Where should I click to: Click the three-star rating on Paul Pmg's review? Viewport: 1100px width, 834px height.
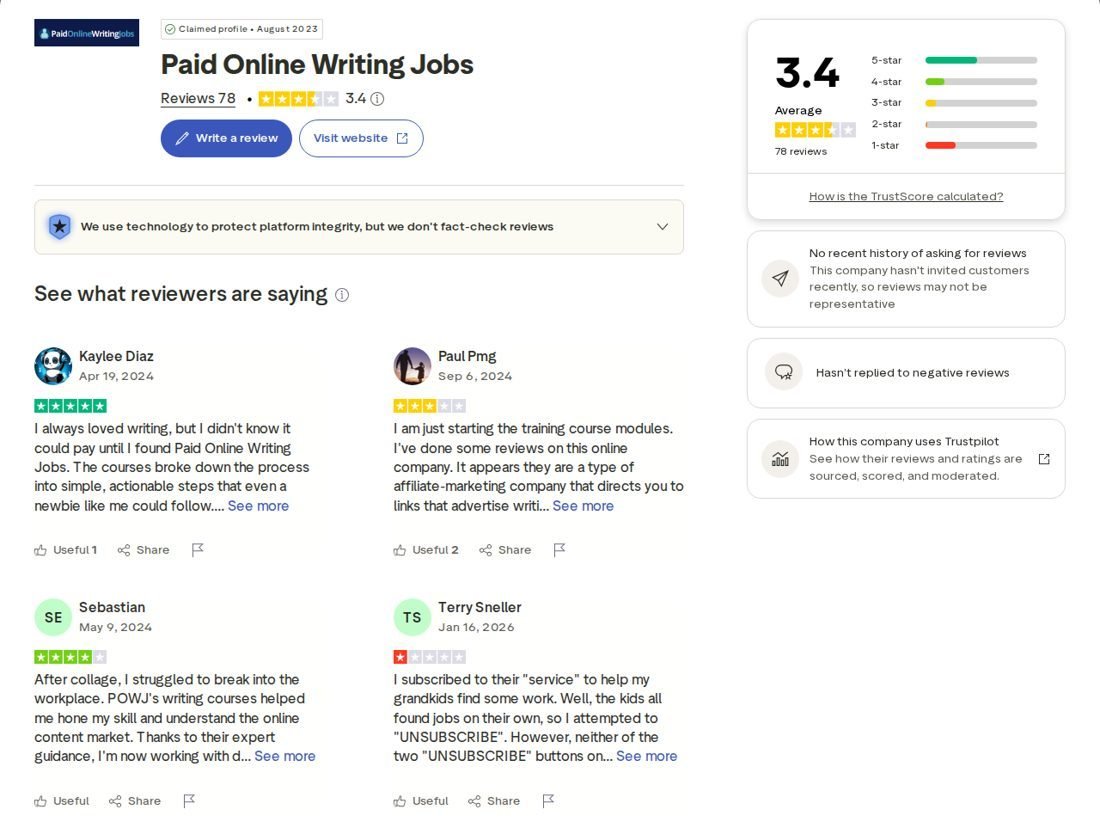tap(429, 406)
